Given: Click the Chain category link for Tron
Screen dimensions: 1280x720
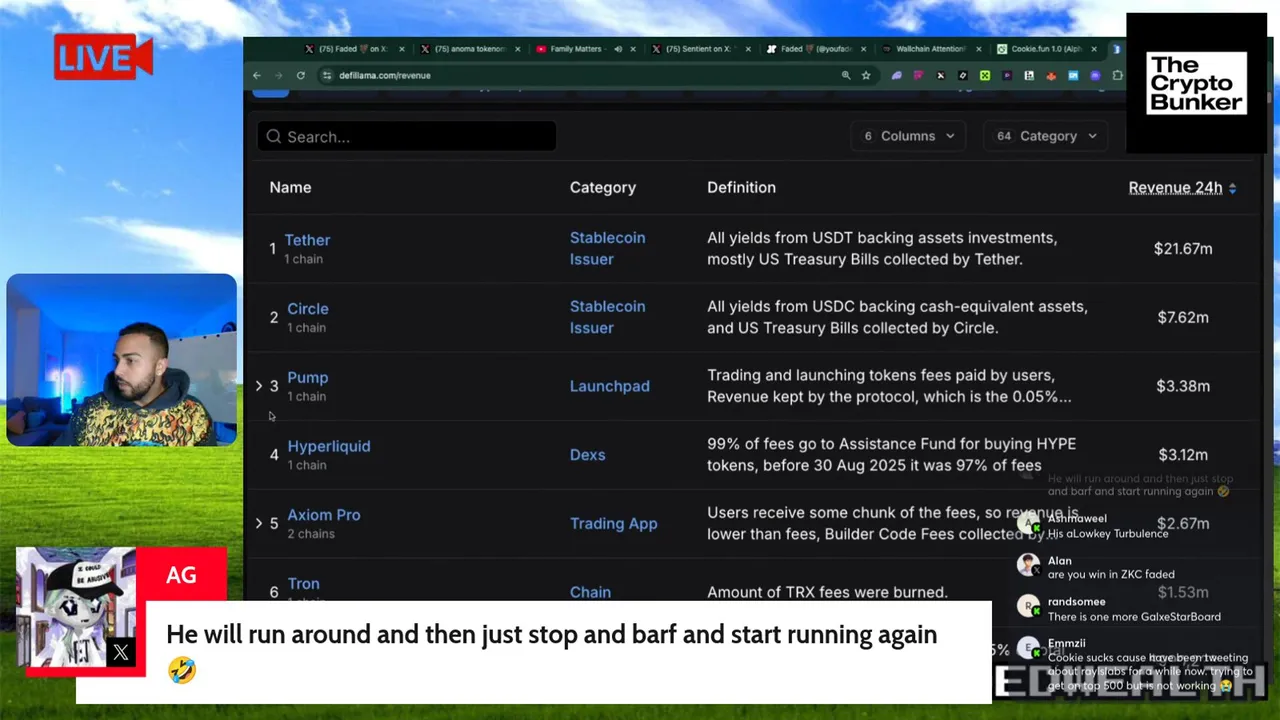Looking at the screenshot, I should [590, 592].
